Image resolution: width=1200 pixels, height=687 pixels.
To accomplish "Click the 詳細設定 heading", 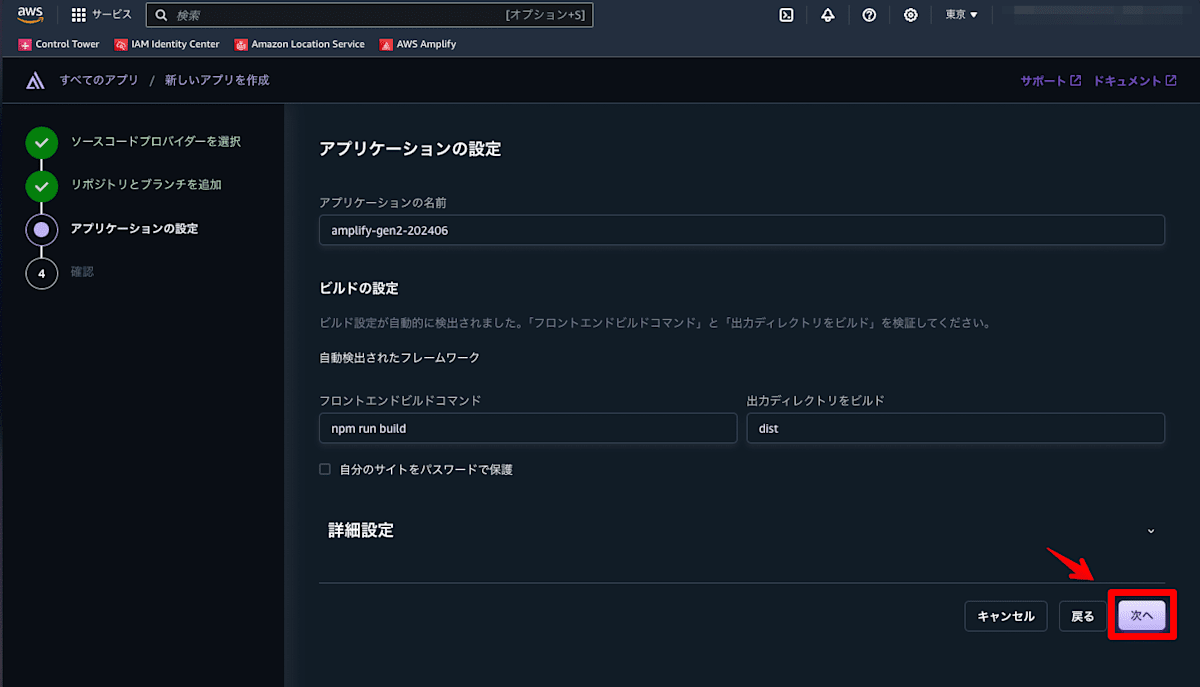I will click(361, 531).
